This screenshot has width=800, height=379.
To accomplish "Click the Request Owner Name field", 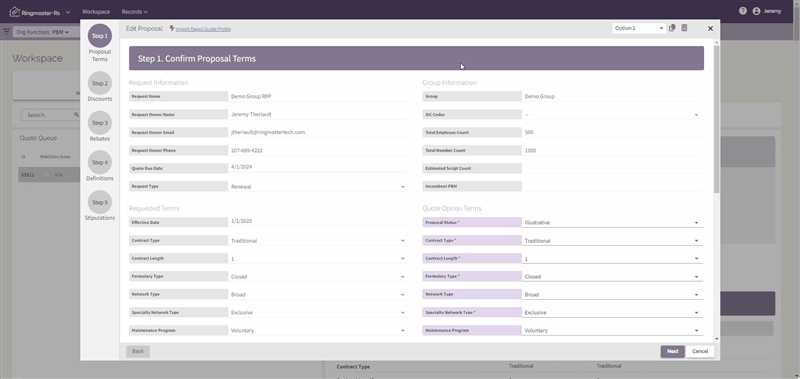I will coord(318,114).
